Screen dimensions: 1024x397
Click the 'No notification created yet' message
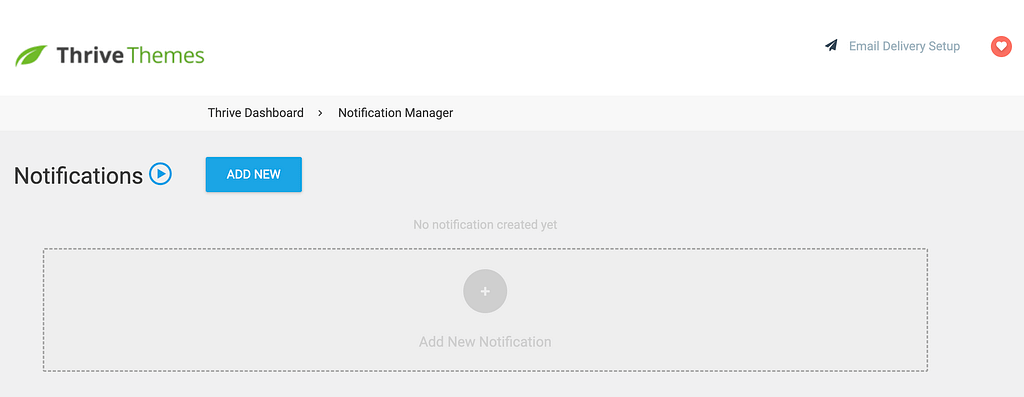[x=485, y=225]
